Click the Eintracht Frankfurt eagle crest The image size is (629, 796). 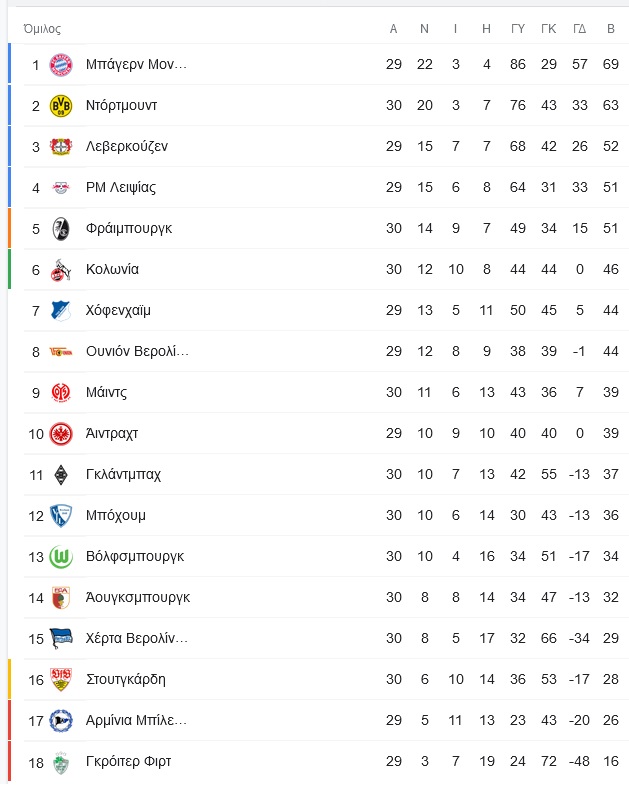pos(61,434)
